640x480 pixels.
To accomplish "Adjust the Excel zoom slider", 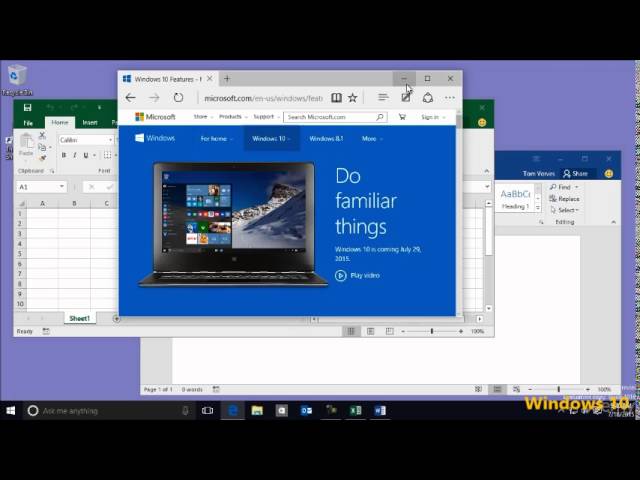I will 432,331.
